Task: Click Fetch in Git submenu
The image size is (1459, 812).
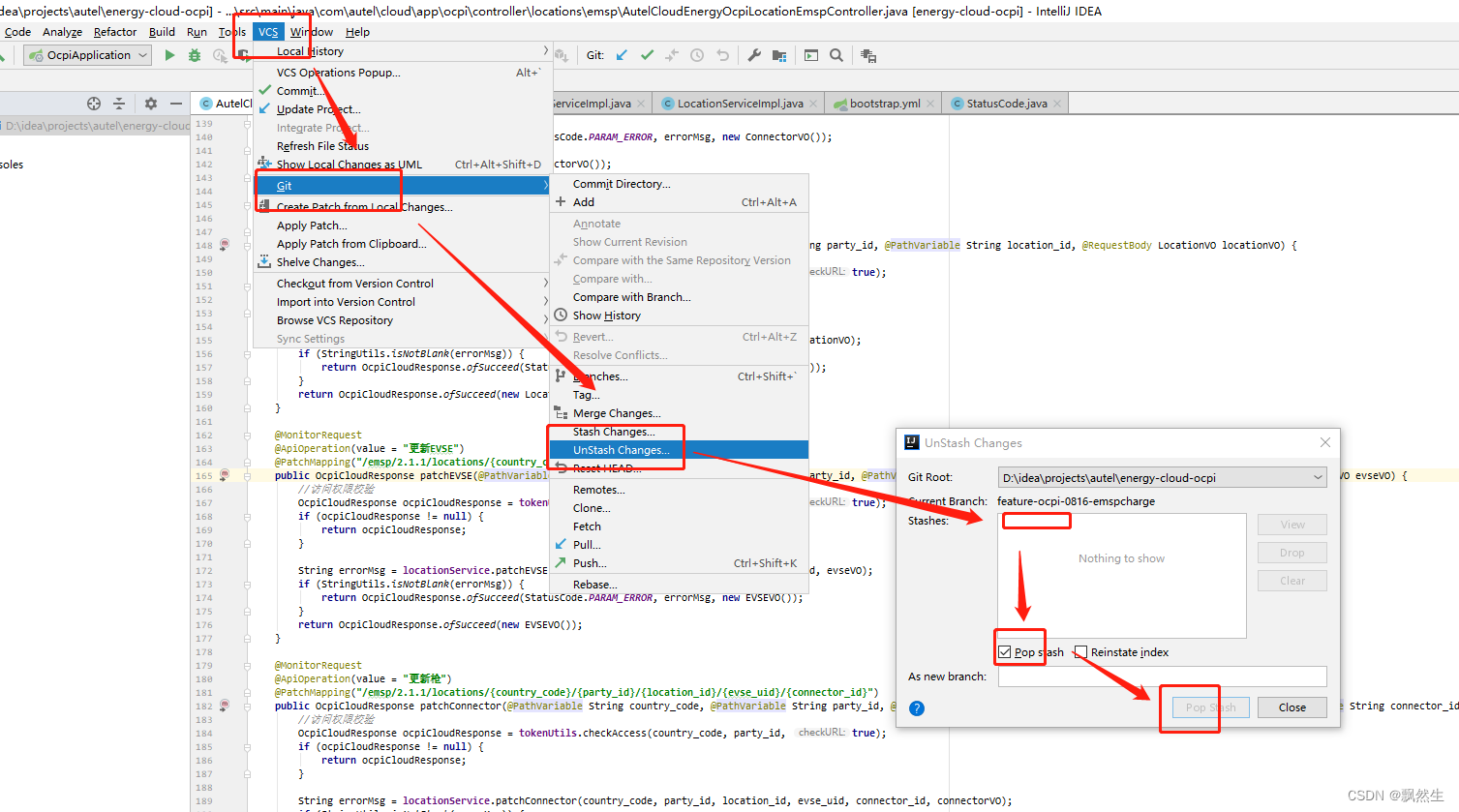Action: (679, 526)
